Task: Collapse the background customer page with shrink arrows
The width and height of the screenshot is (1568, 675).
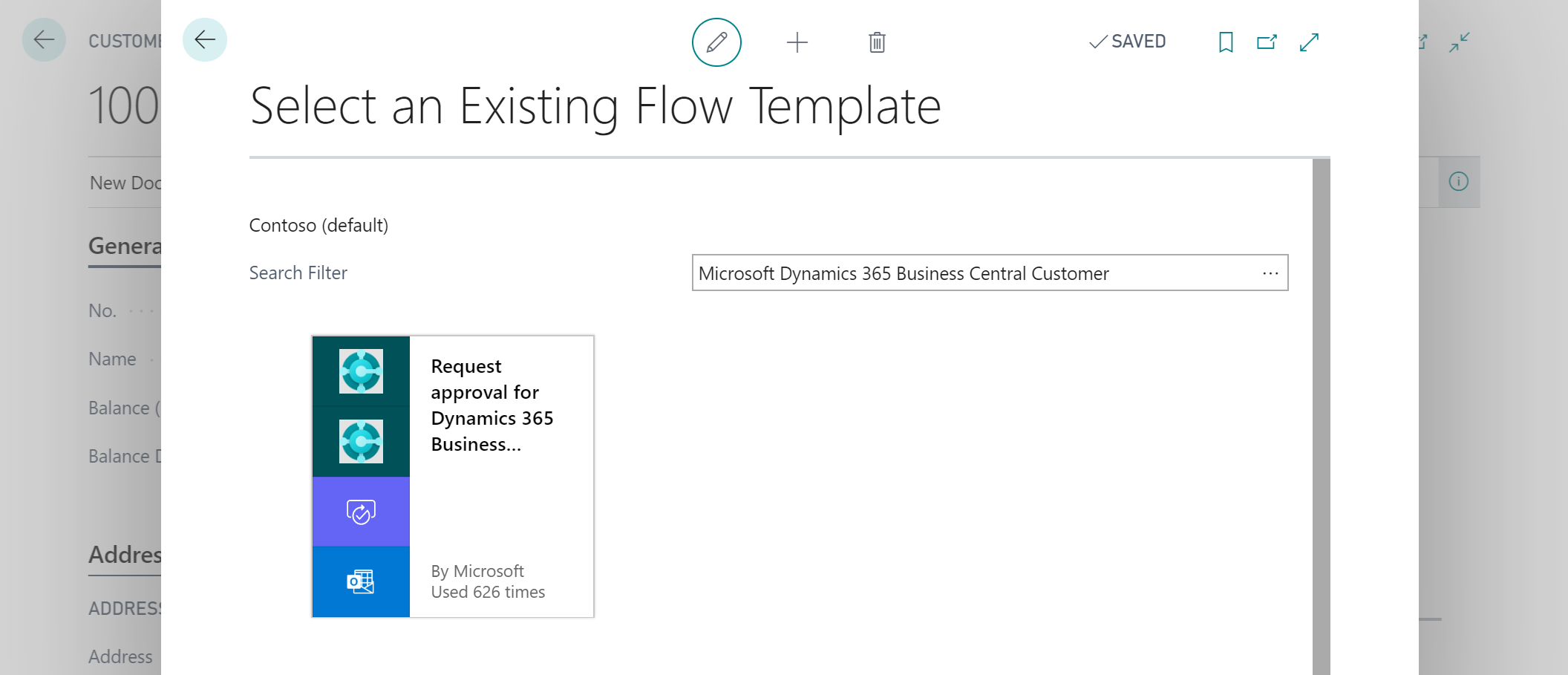Action: (1459, 42)
